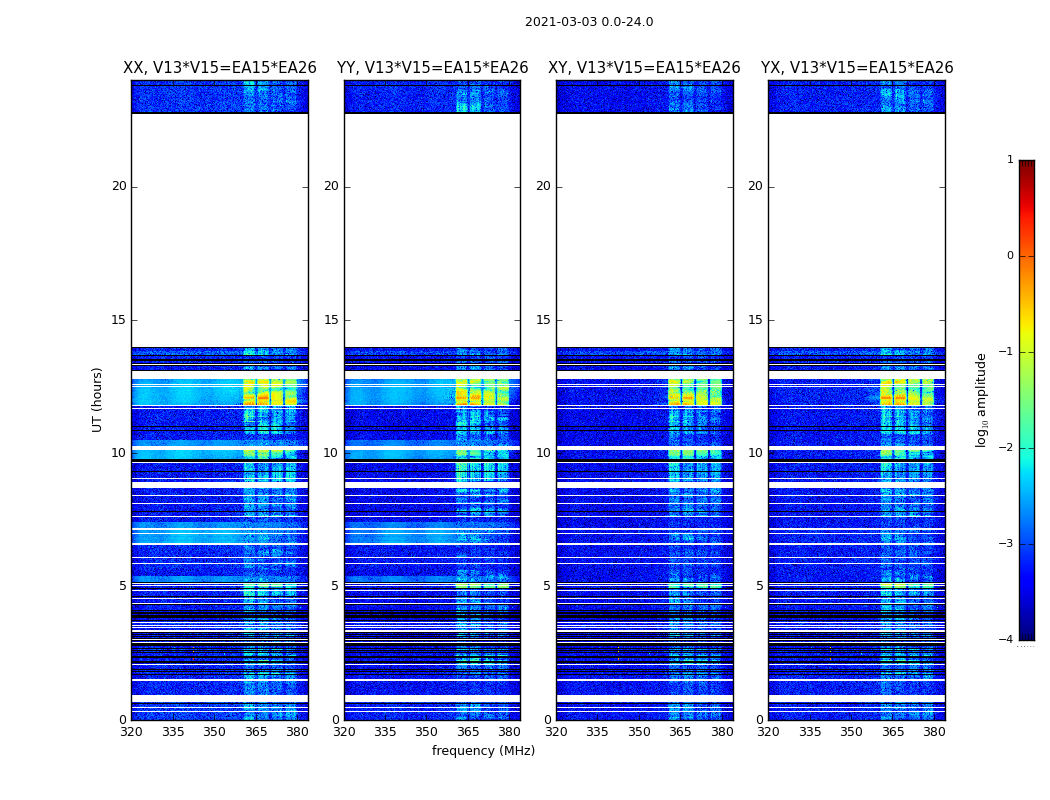Click the date title 2021-03-03 0.0-24.0
The width and height of the screenshot is (1050, 800).
coord(588,22)
